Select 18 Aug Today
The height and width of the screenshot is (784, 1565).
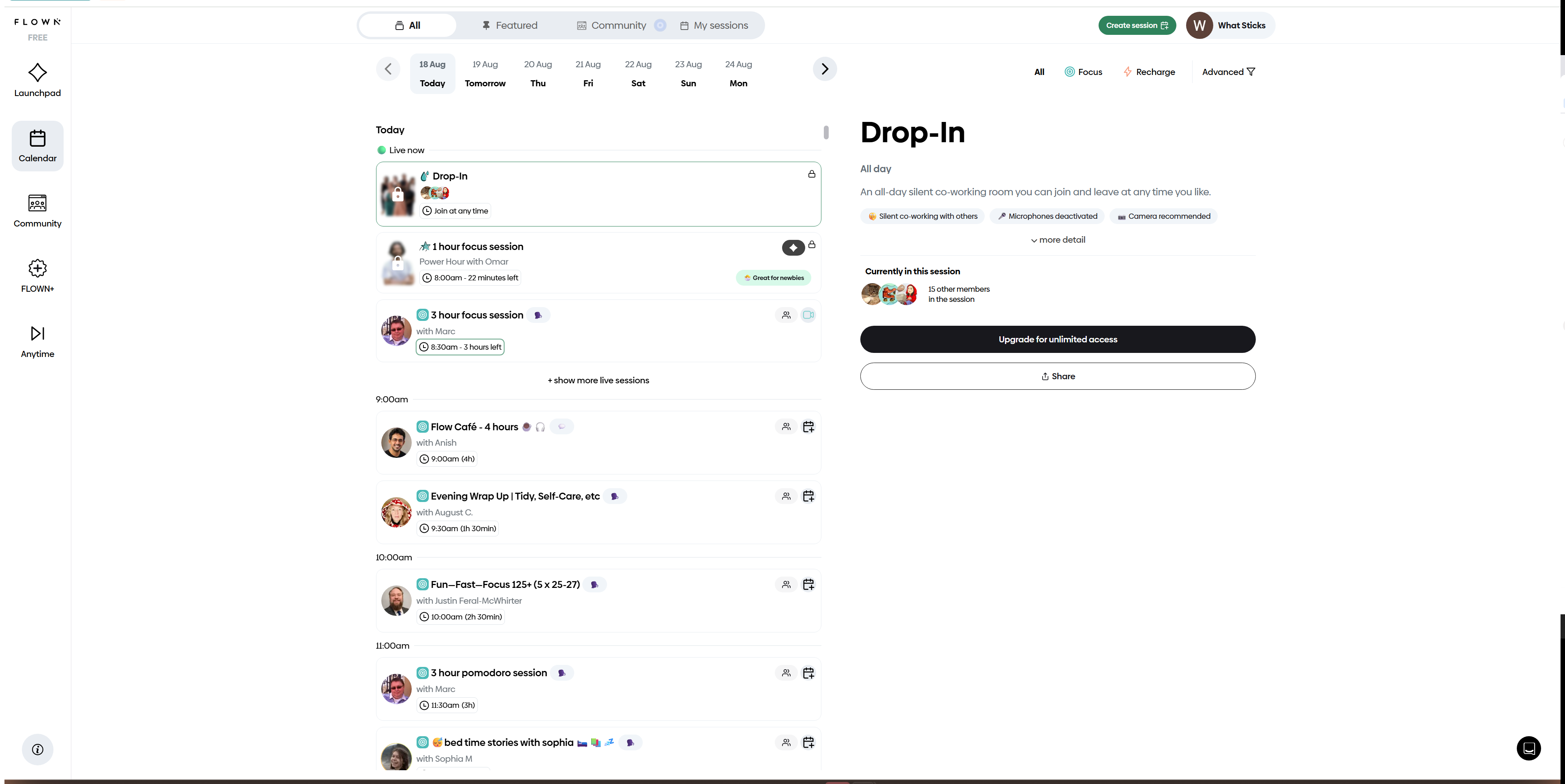432,73
